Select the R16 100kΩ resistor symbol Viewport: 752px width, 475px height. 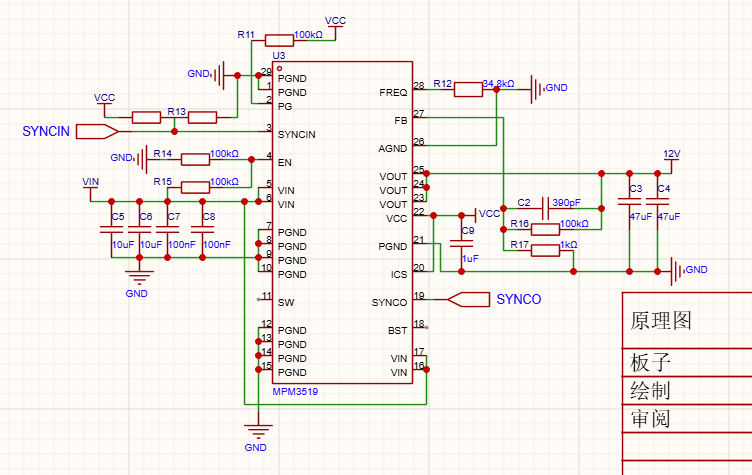pos(545,229)
